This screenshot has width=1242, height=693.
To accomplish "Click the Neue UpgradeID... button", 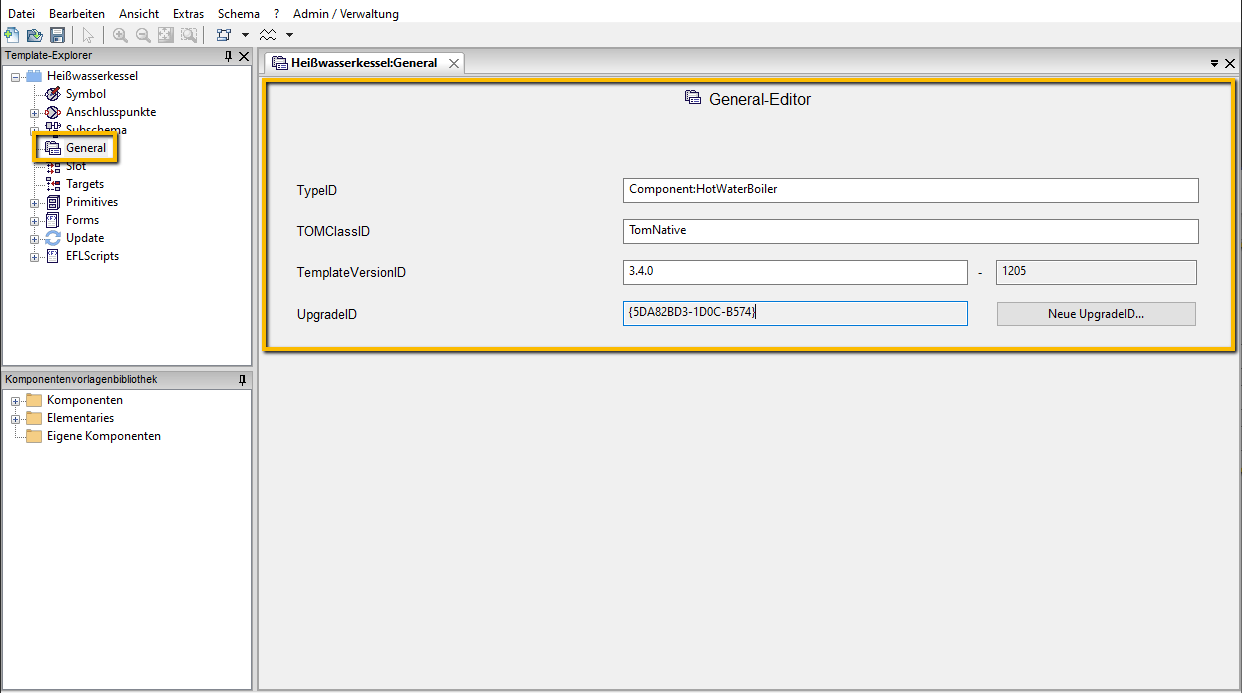I will [x=1095, y=314].
